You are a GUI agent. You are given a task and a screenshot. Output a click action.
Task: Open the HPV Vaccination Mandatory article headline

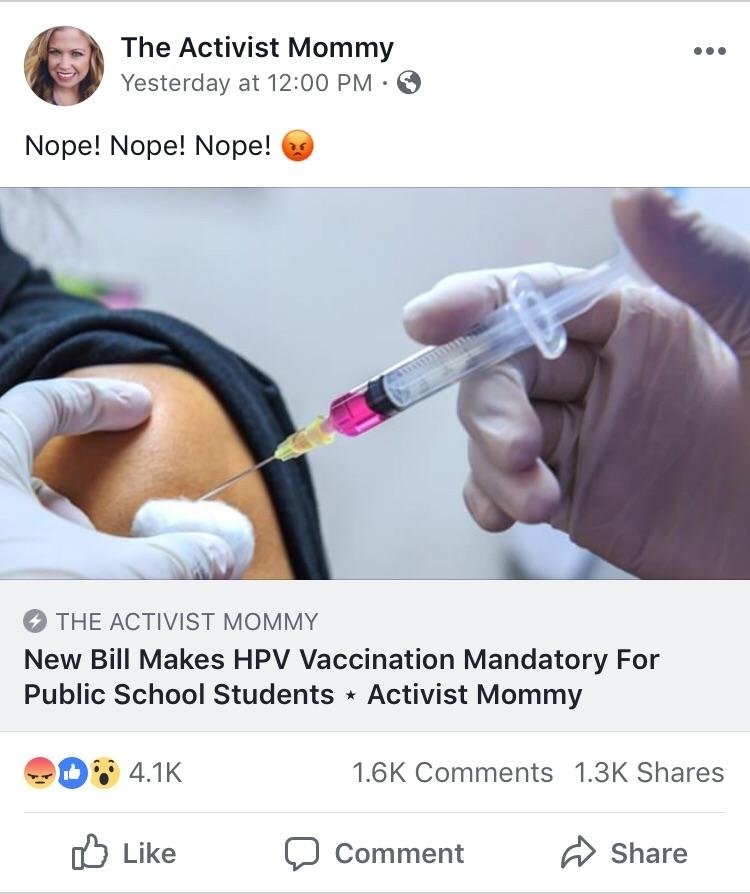[x=341, y=677]
